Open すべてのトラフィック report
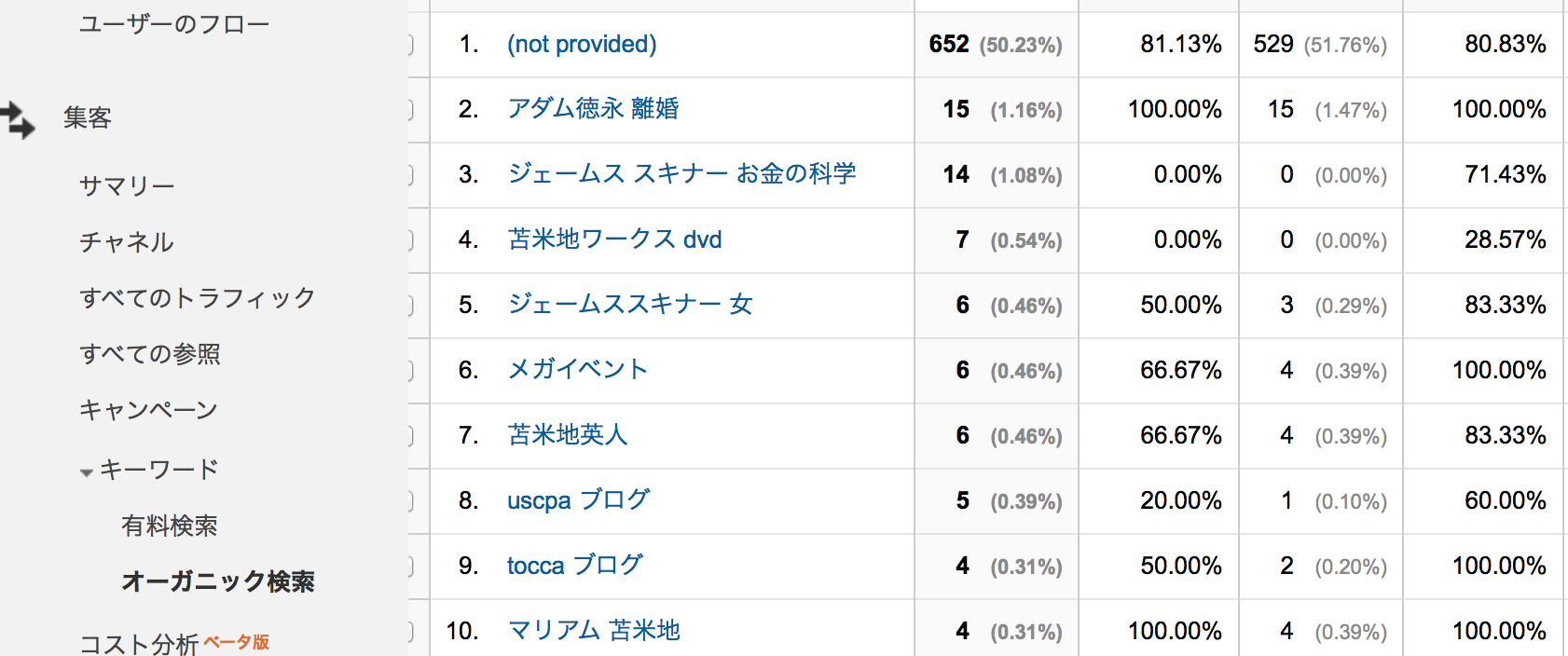Screen dimensions: 1568x656 (198, 298)
